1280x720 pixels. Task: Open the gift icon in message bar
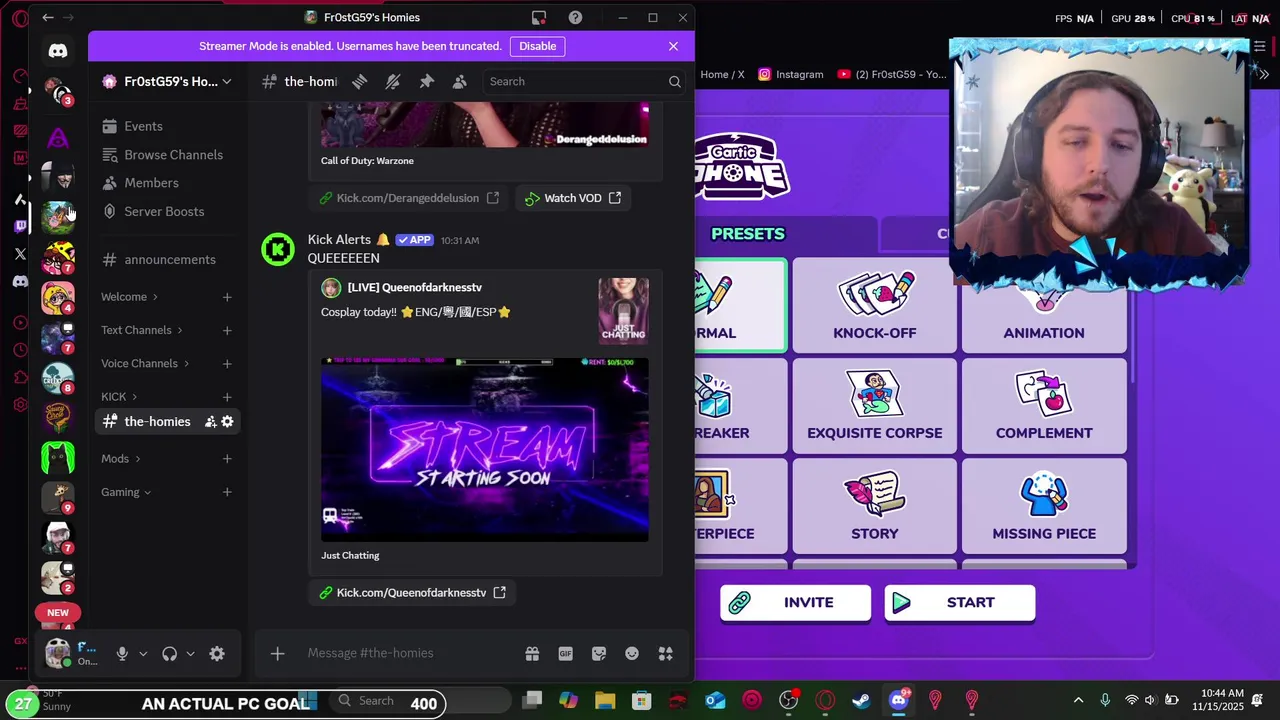click(532, 654)
